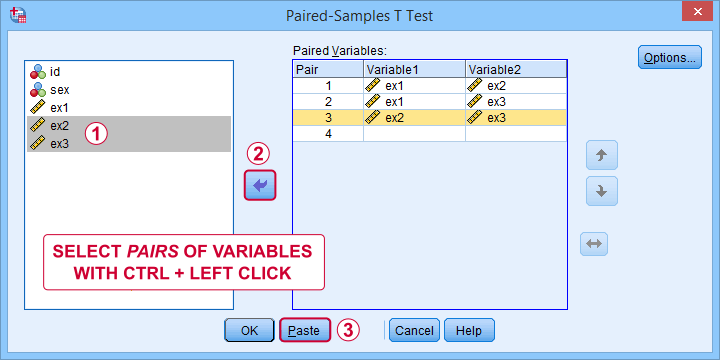Select ex3 in the source variable list
This screenshot has height=360, width=720.
pos(129,143)
